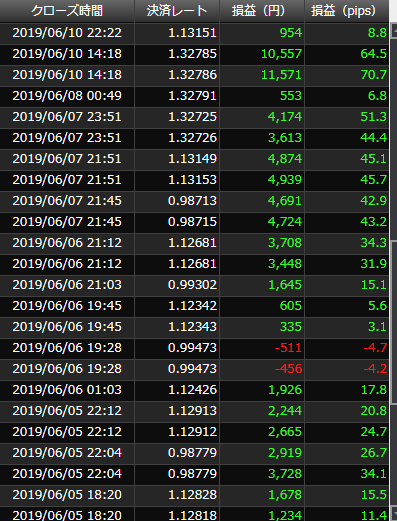Image resolution: width=397 pixels, height=521 pixels.
Task: Select profit cell 553
Action: coord(262,96)
